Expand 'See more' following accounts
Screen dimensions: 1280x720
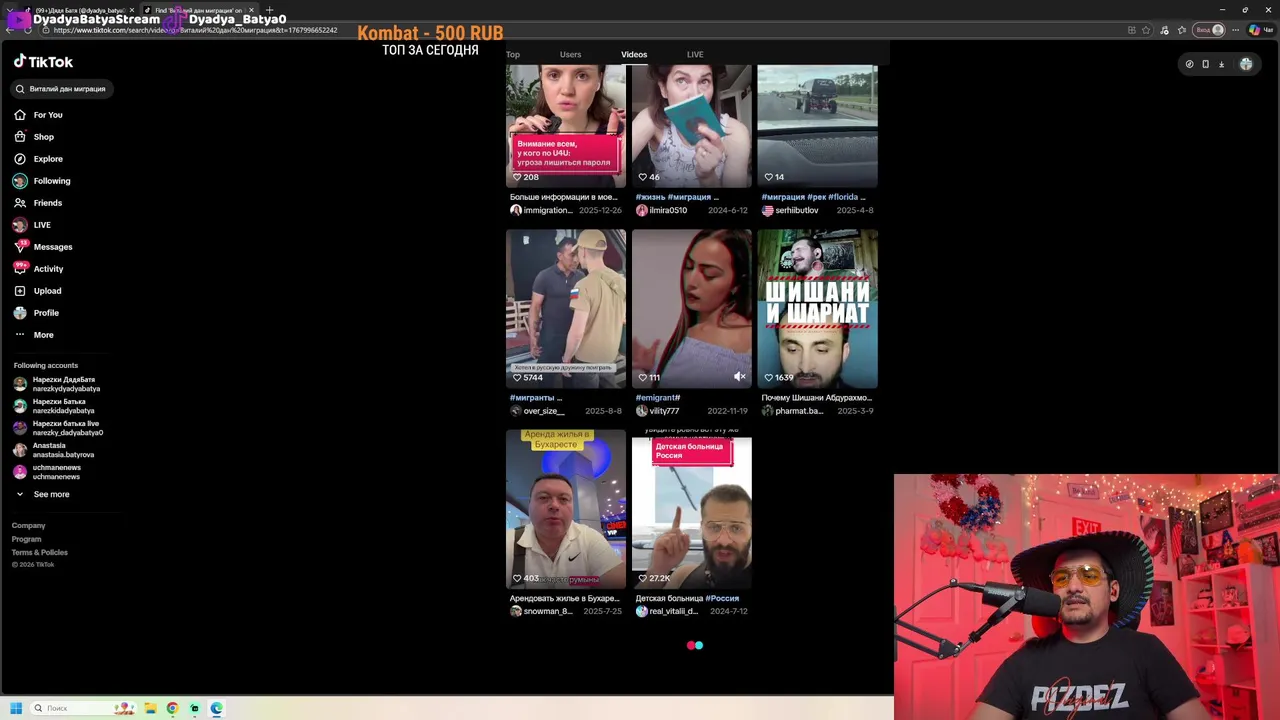(42, 494)
